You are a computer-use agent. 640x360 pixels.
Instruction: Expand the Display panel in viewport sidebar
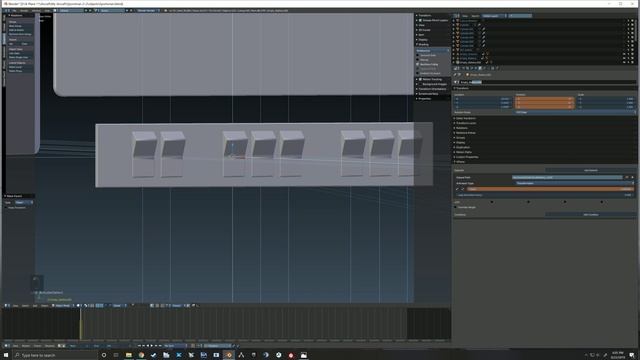click(423, 40)
